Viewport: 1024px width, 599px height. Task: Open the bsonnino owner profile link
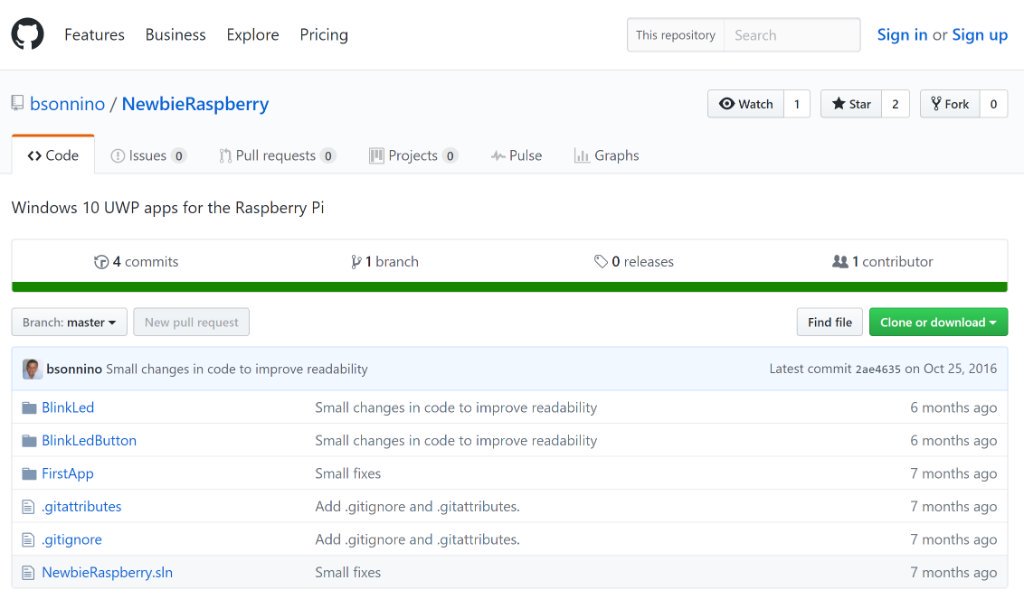[x=67, y=104]
